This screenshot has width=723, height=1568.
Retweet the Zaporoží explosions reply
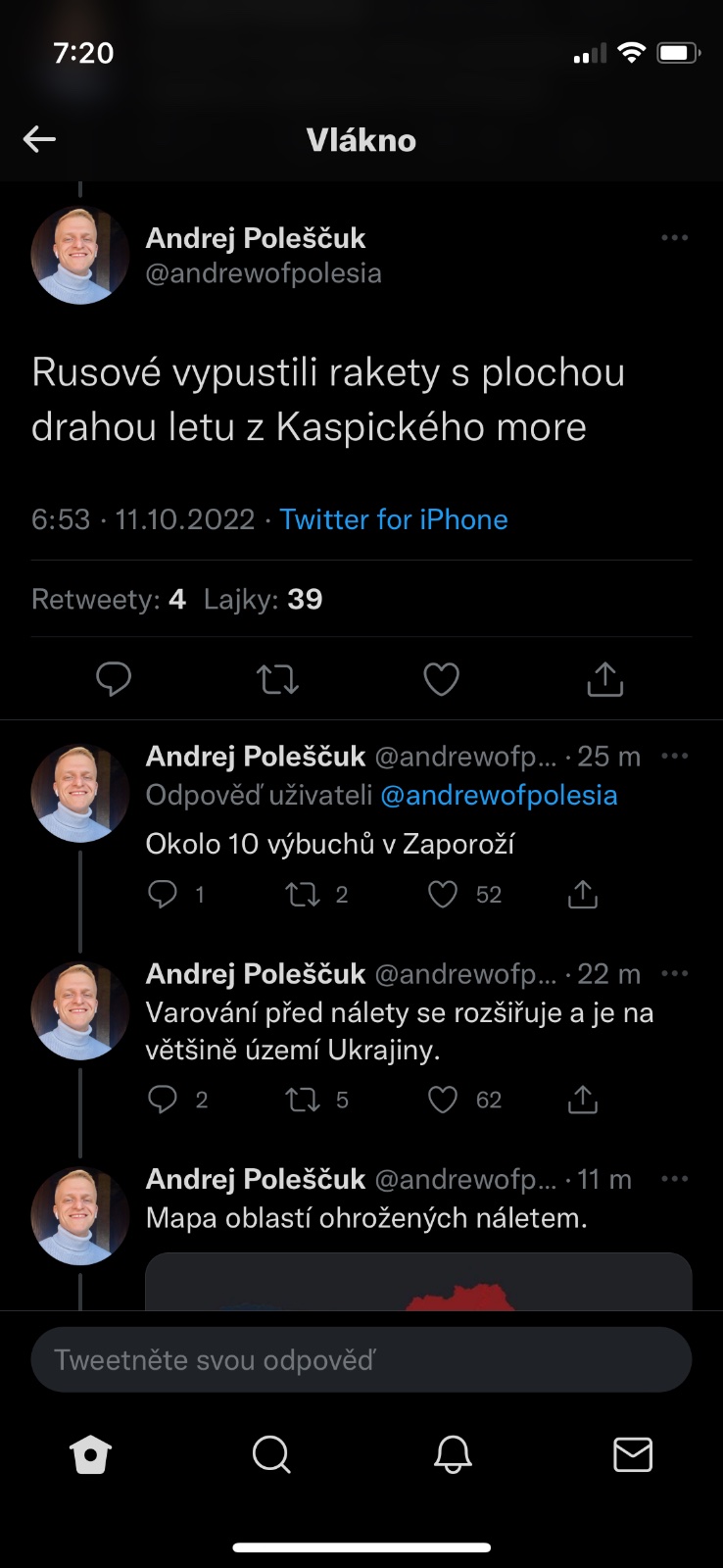click(303, 894)
